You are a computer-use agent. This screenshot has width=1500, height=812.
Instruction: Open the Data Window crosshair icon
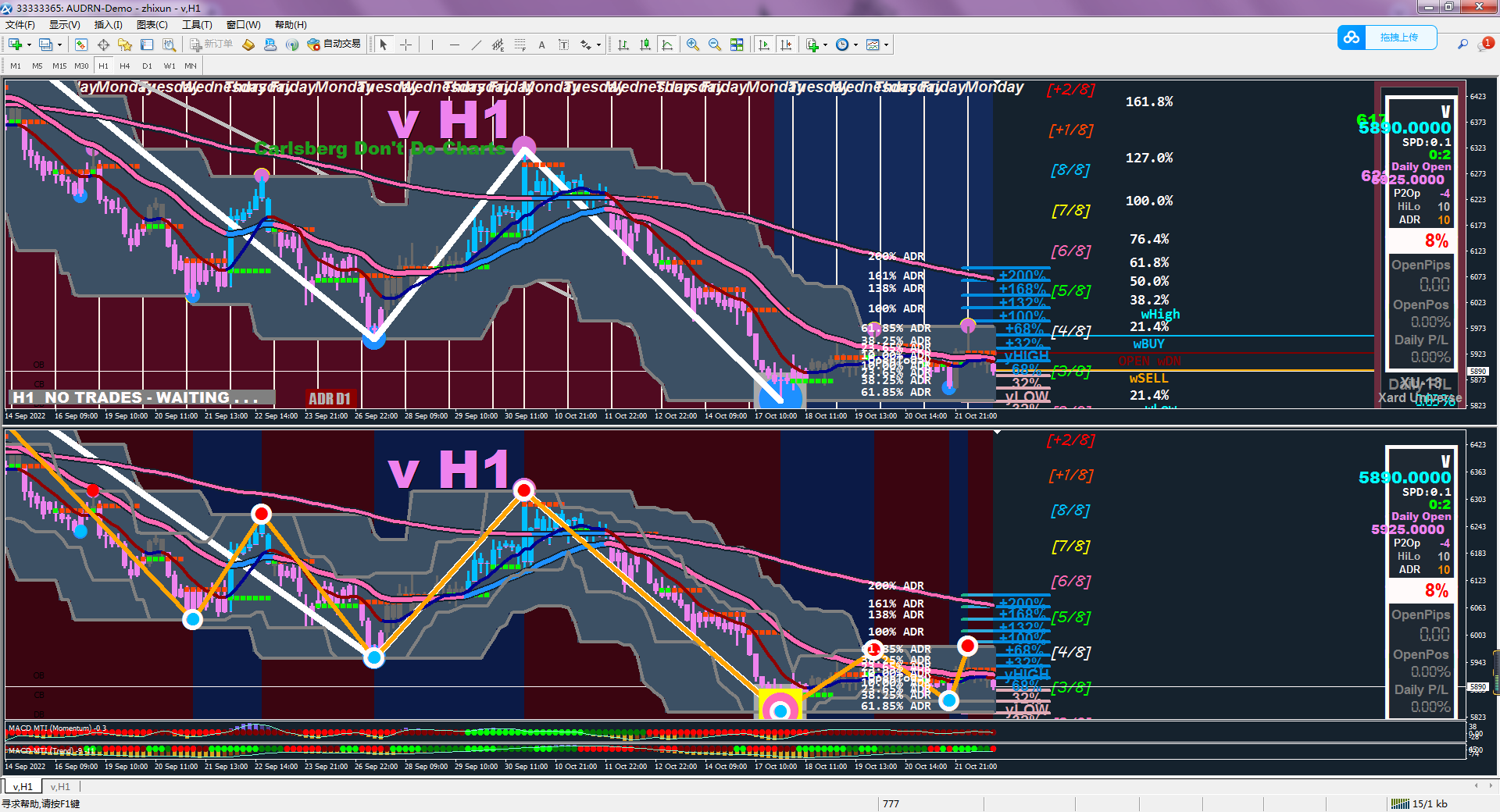[x=103, y=45]
